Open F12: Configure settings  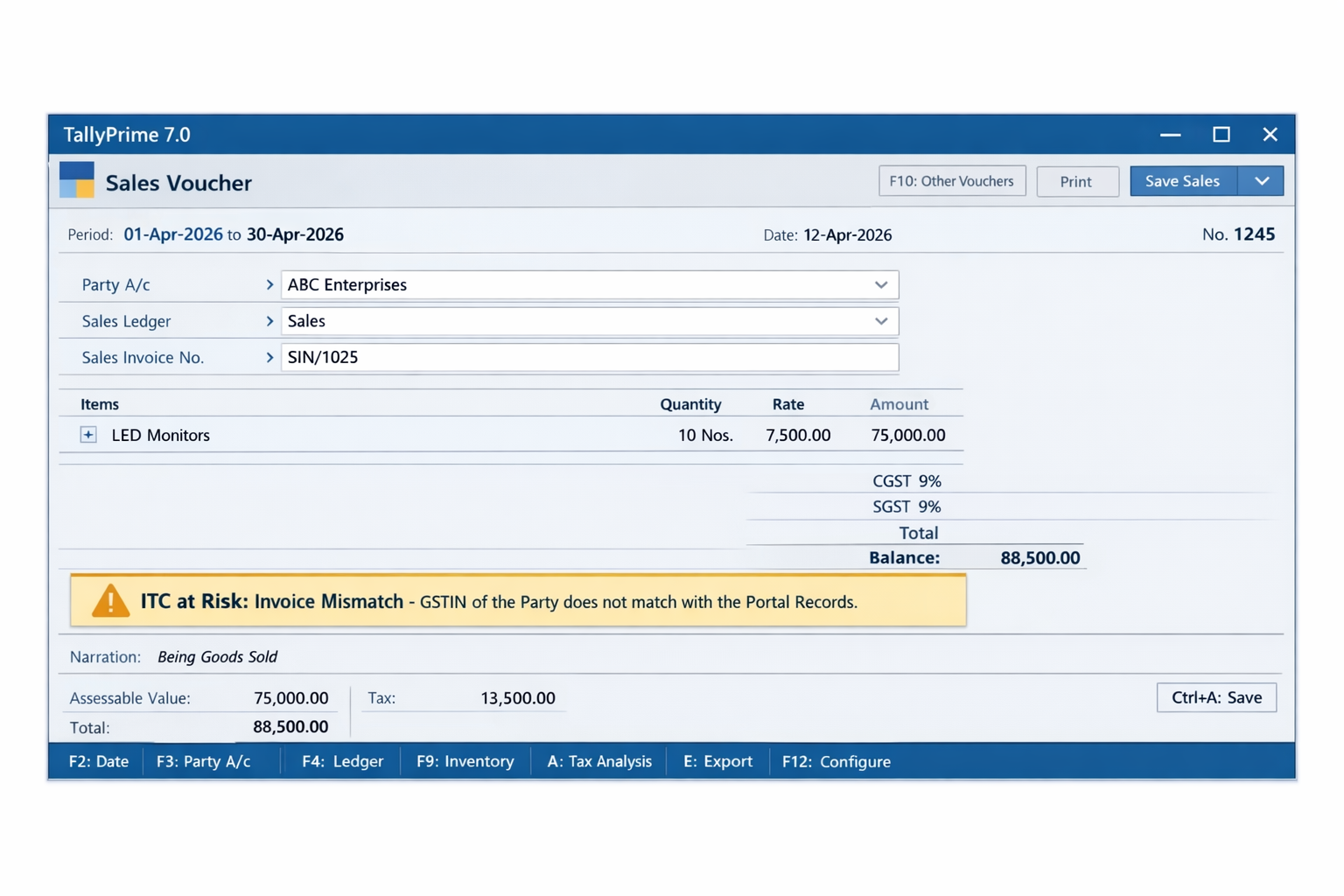[836, 761]
